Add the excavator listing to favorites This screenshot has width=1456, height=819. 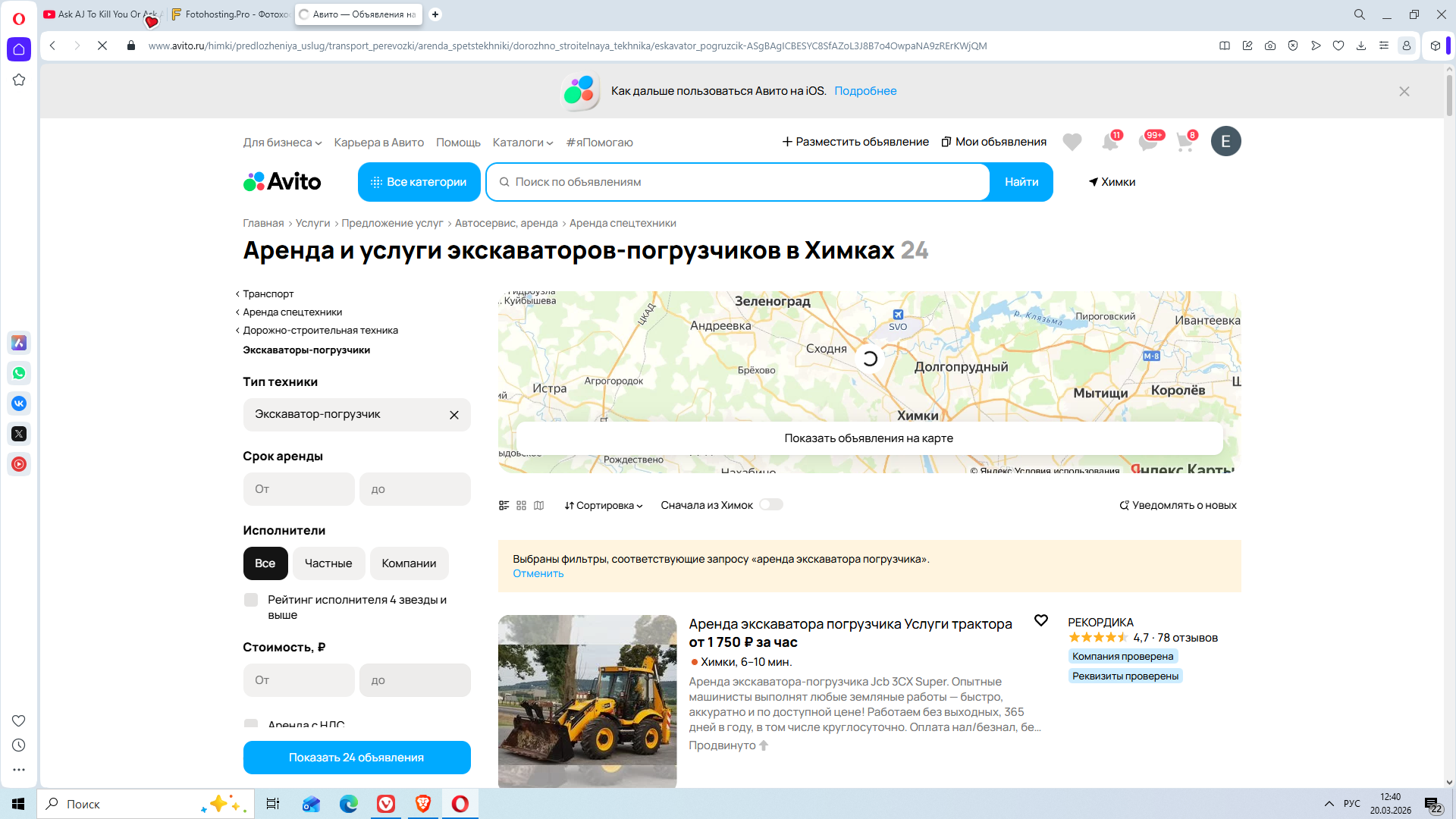[1040, 620]
